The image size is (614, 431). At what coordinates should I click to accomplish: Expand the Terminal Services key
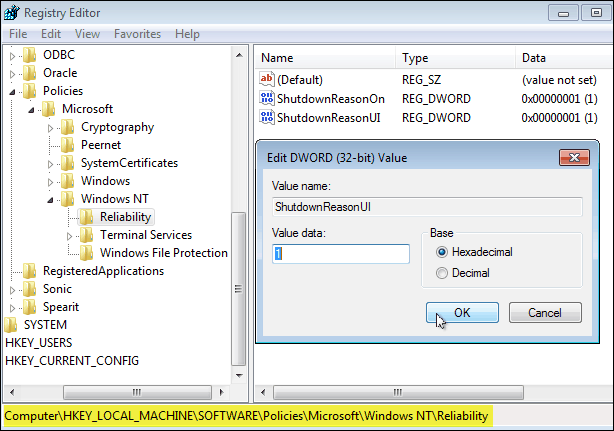coord(69,236)
